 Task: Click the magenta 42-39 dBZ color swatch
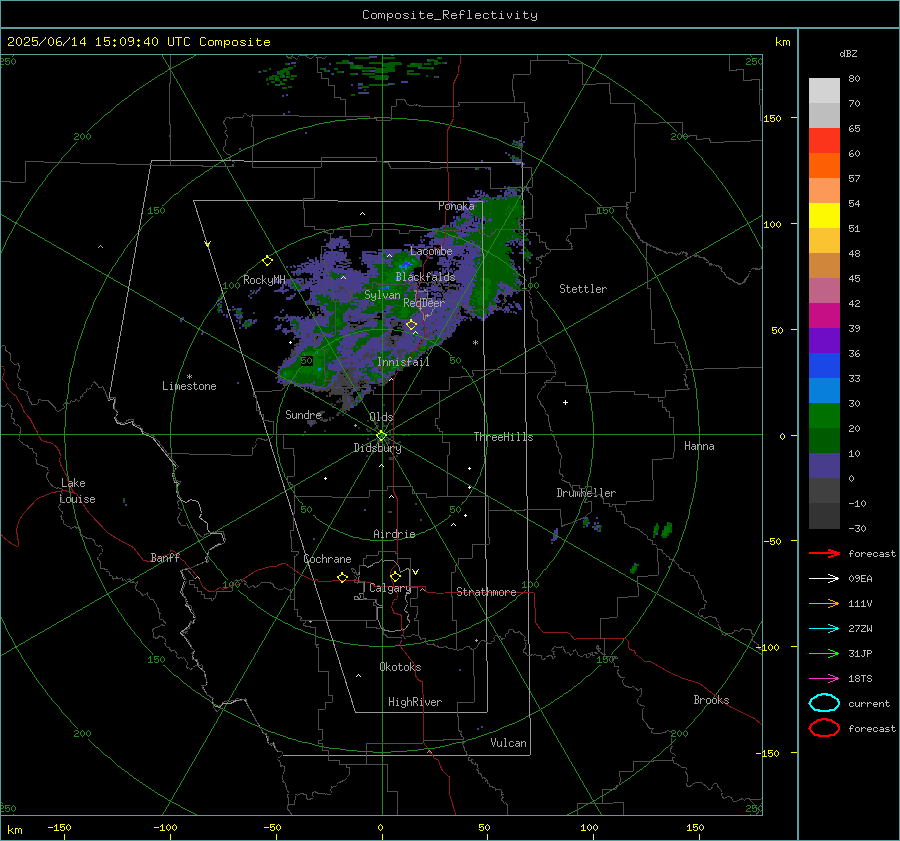(824, 316)
